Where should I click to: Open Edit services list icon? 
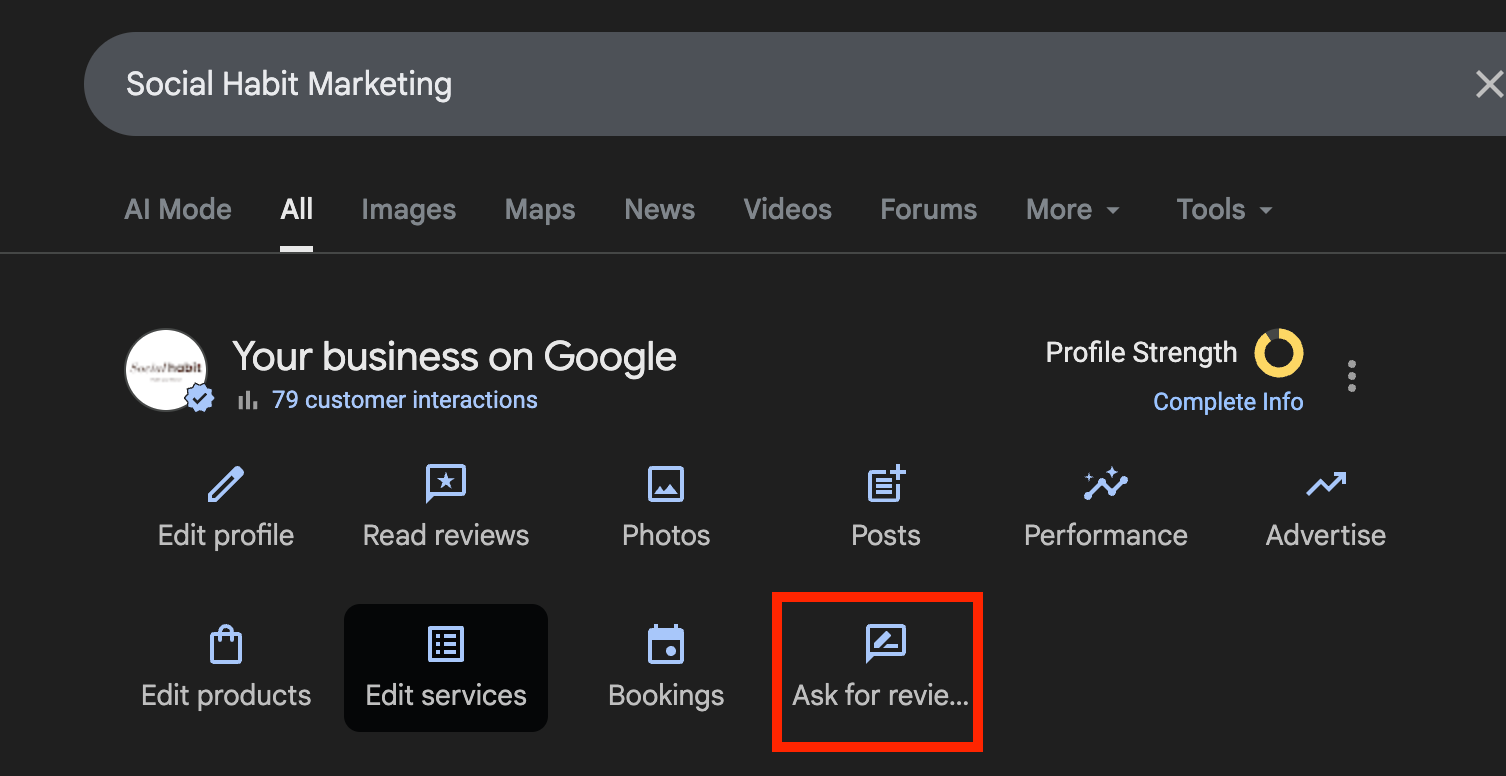point(446,645)
